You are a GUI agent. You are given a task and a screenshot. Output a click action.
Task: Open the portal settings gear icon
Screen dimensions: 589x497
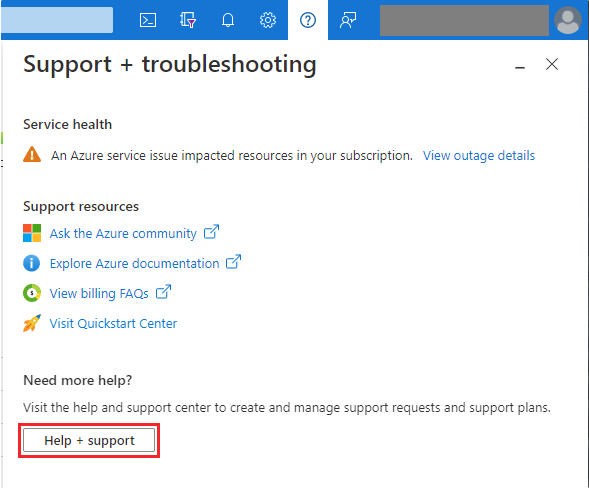pos(268,20)
